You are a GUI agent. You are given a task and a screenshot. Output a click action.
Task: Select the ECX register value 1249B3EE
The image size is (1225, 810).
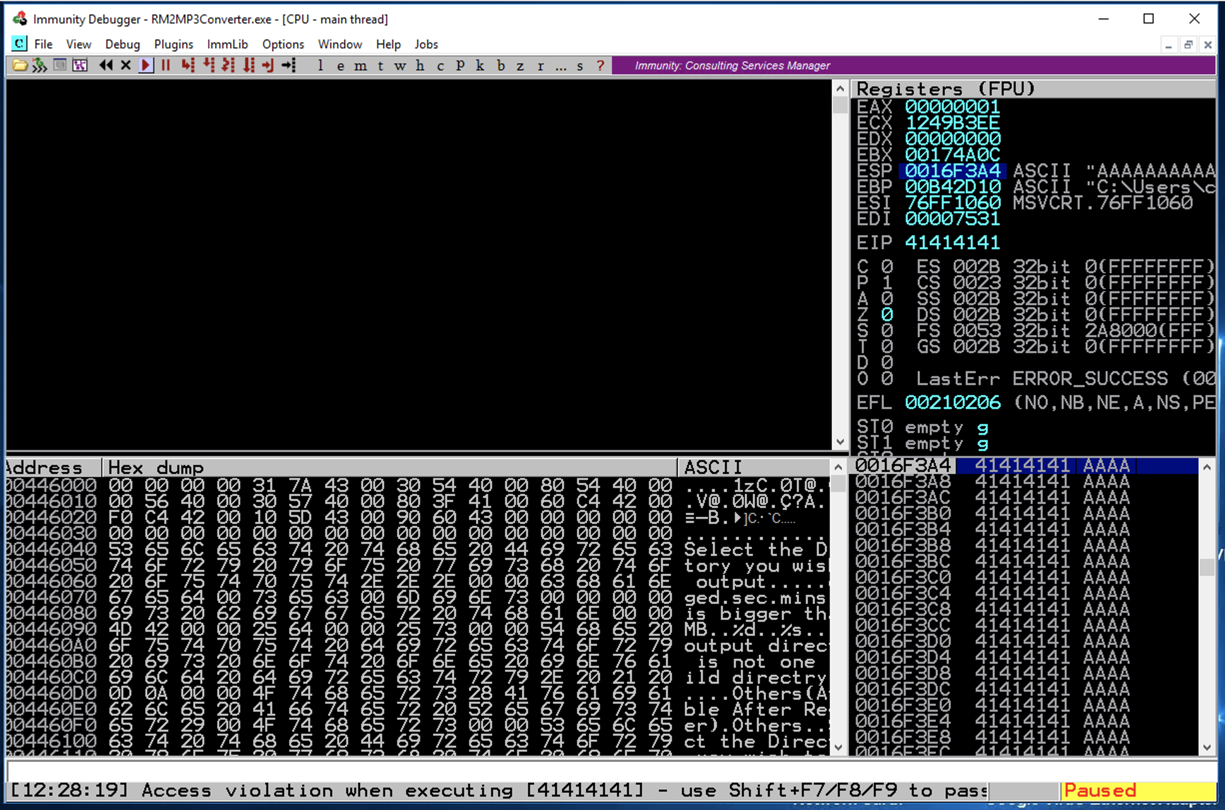pyautogui.click(x=952, y=123)
